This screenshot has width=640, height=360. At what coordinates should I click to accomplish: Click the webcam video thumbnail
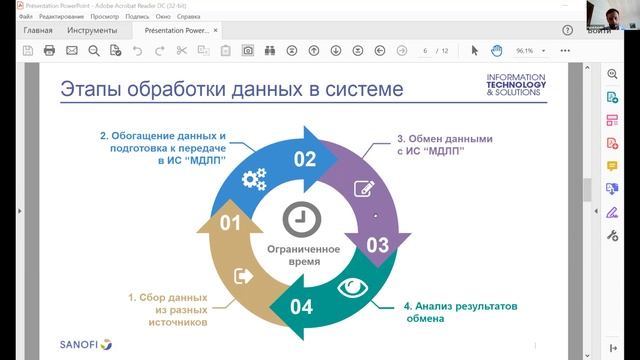coord(613,15)
